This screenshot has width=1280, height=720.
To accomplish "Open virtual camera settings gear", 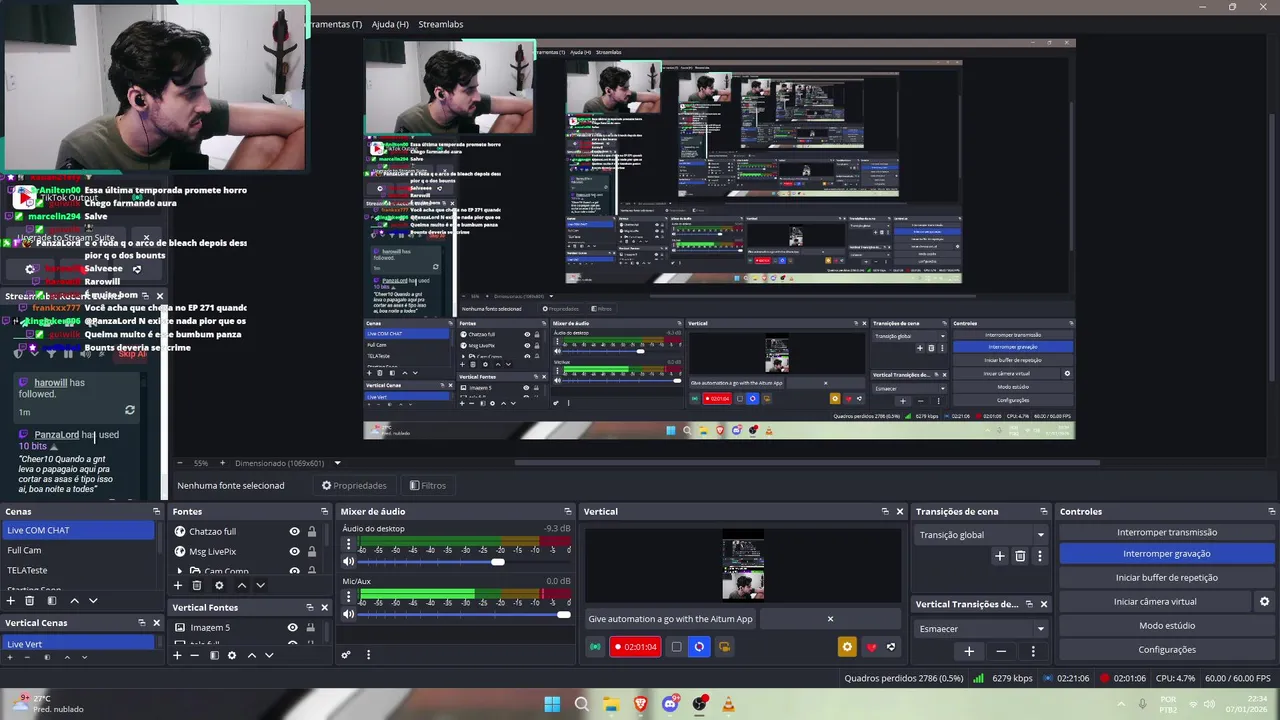I will click(x=1264, y=601).
